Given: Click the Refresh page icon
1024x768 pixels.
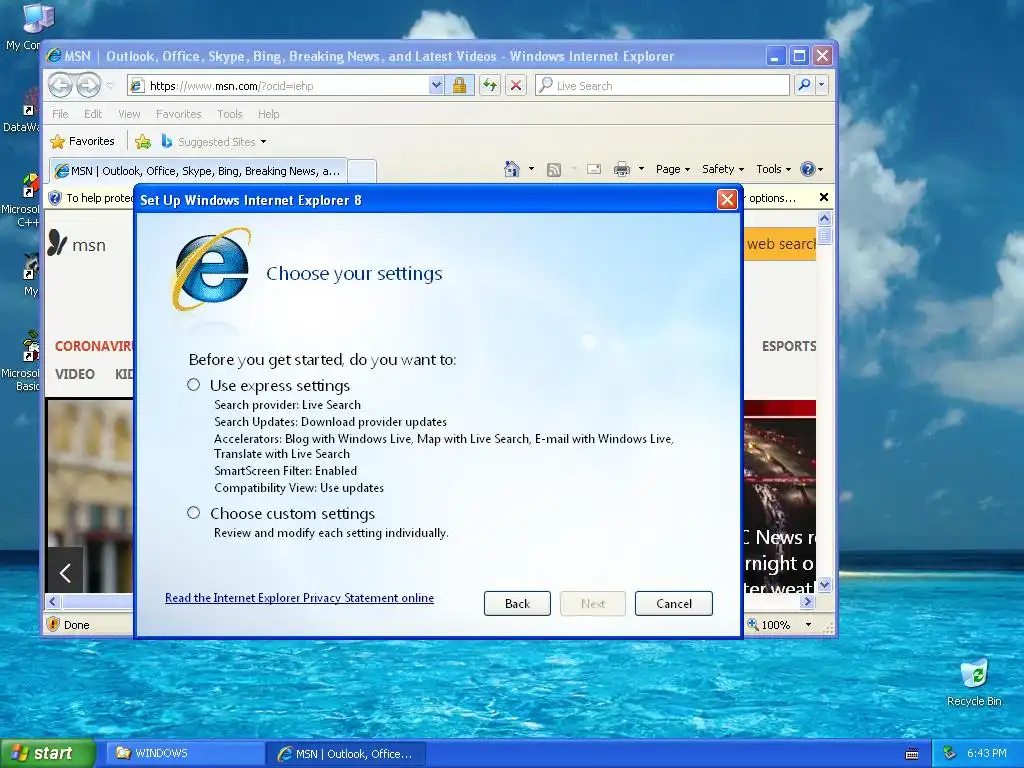Looking at the screenshot, I should click(x=490, y=86).
